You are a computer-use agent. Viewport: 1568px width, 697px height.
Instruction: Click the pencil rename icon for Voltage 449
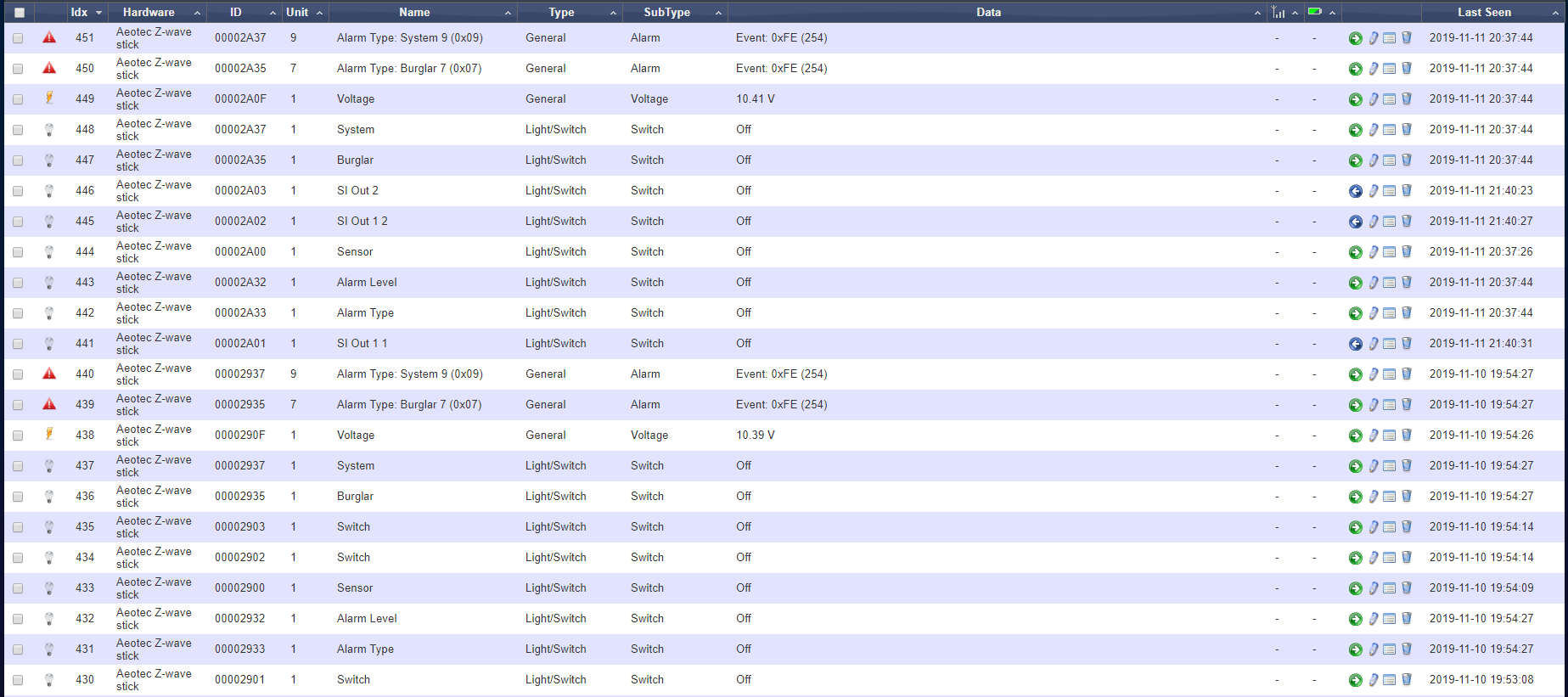(x=1373, y=99)
